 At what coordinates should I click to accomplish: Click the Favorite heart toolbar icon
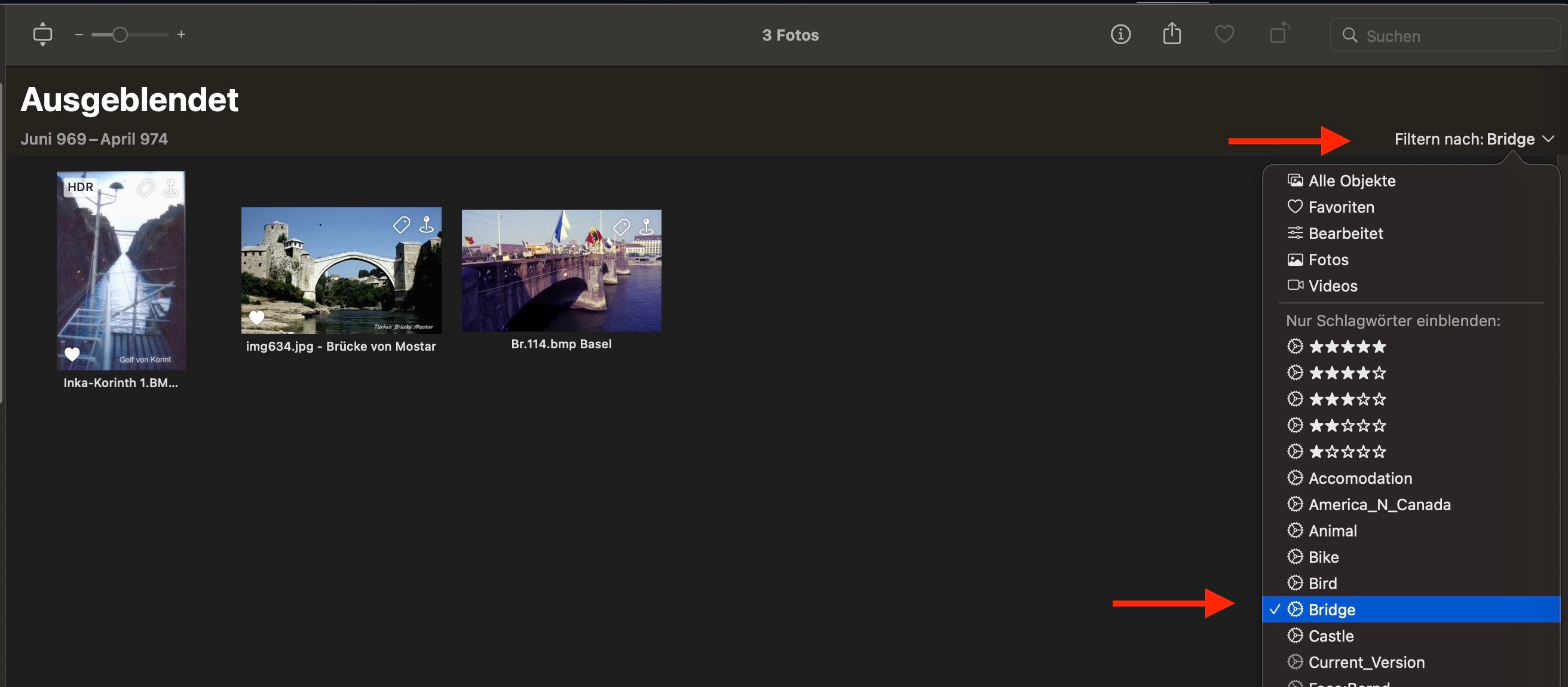[1224, 35]
